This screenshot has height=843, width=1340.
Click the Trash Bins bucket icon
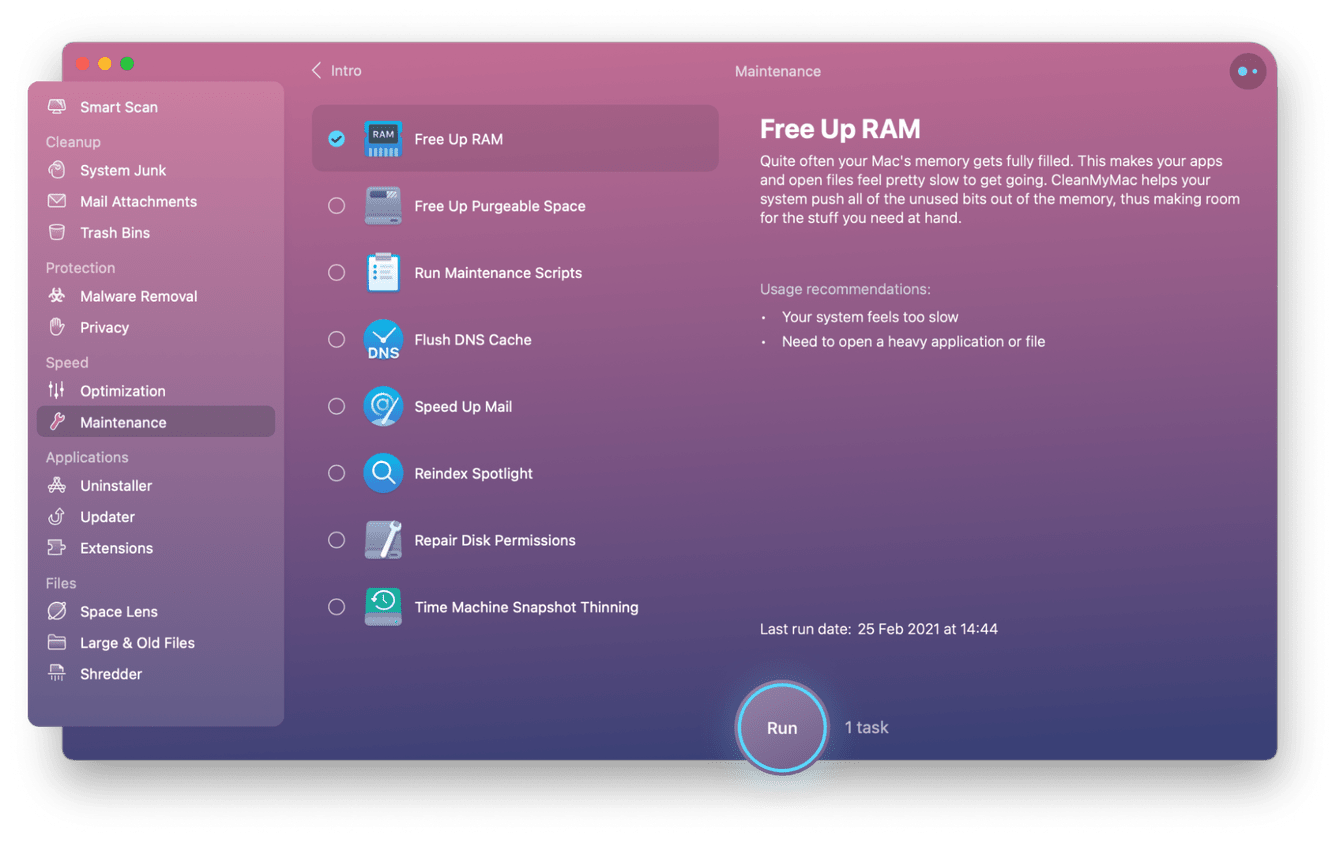click(57, 232)
